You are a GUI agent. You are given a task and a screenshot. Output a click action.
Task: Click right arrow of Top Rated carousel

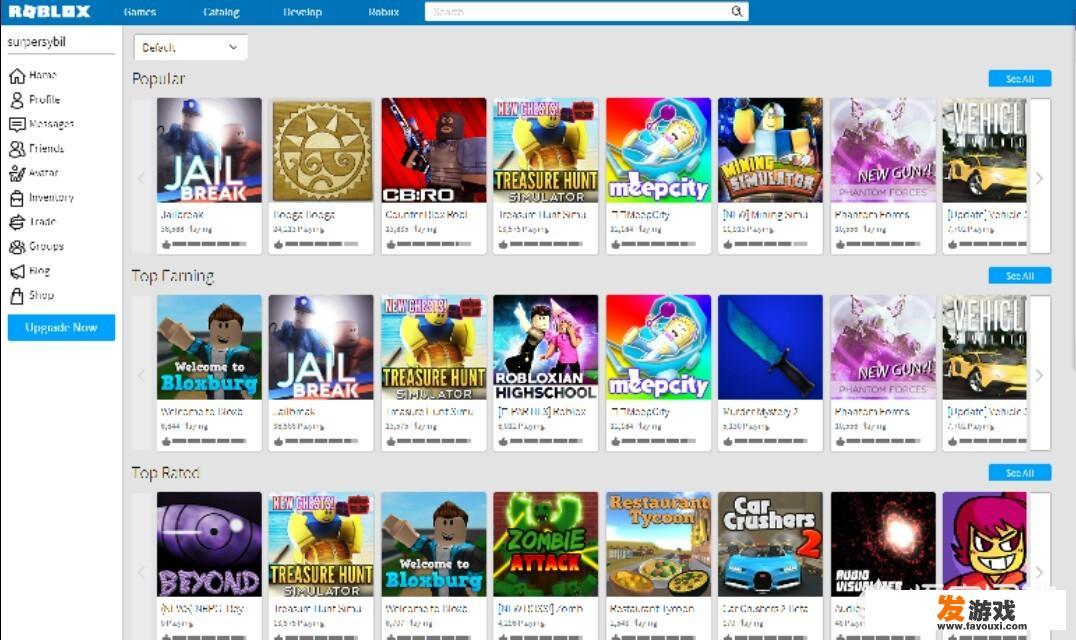click(x=1040, y=572)
